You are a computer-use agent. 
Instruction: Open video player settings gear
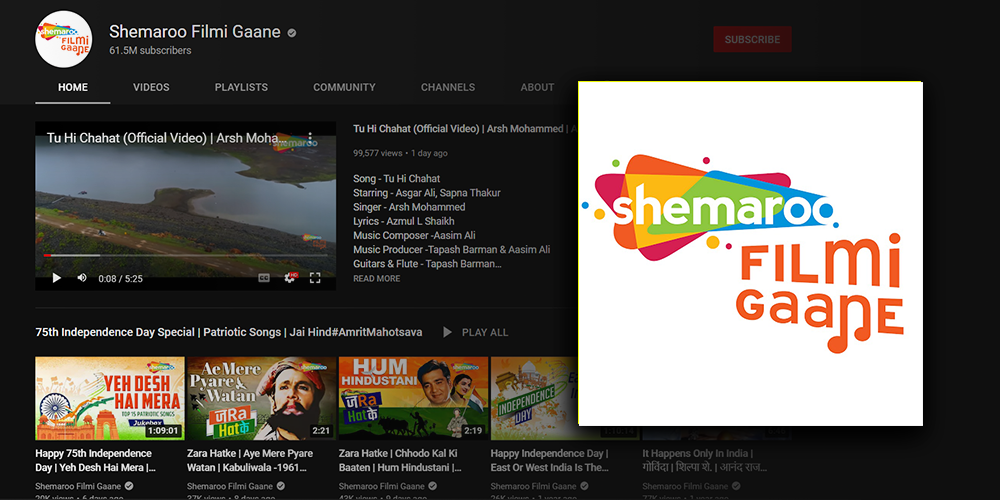coord(290,278)
